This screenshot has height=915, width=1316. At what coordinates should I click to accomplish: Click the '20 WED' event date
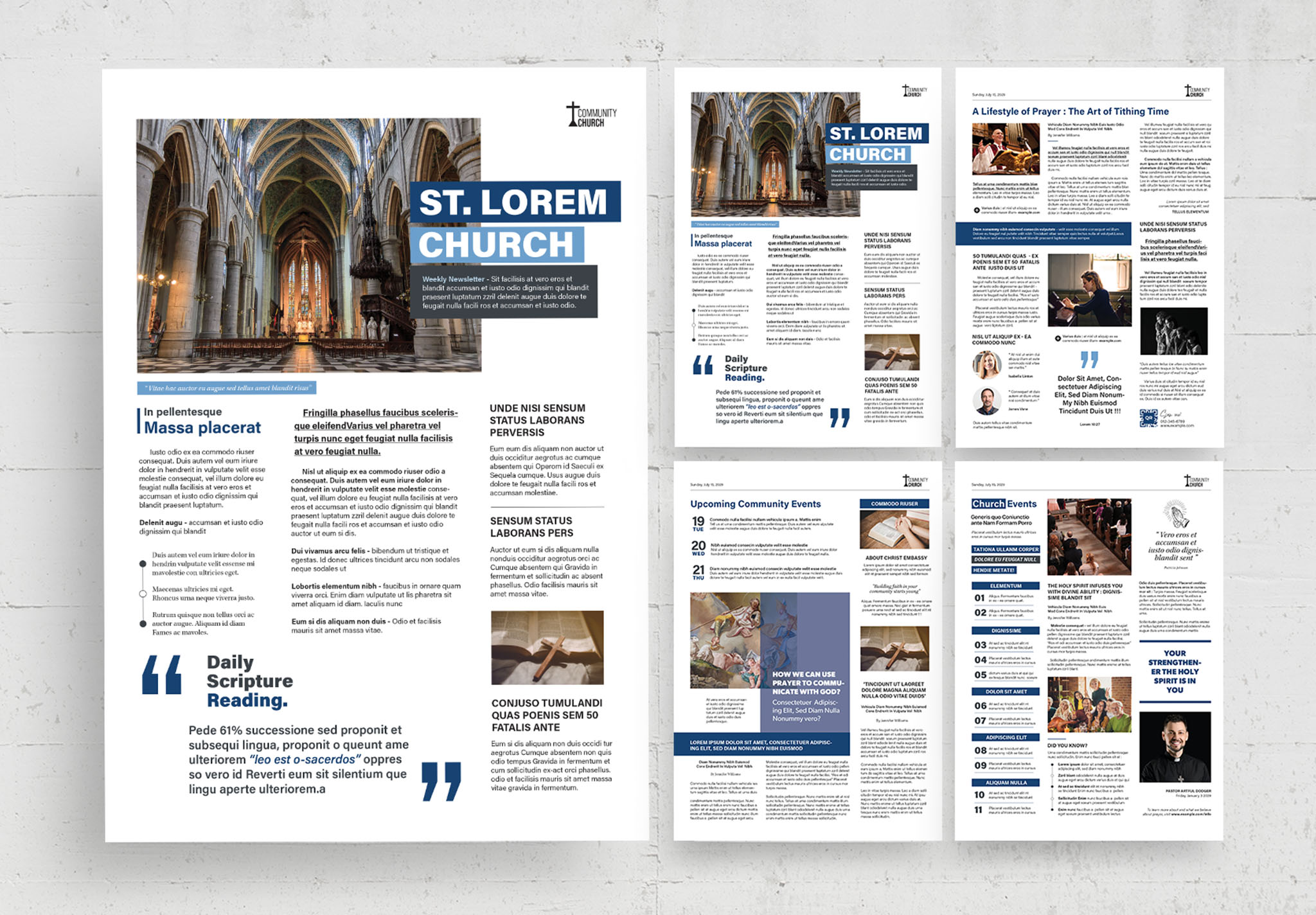tap(698, 547)
